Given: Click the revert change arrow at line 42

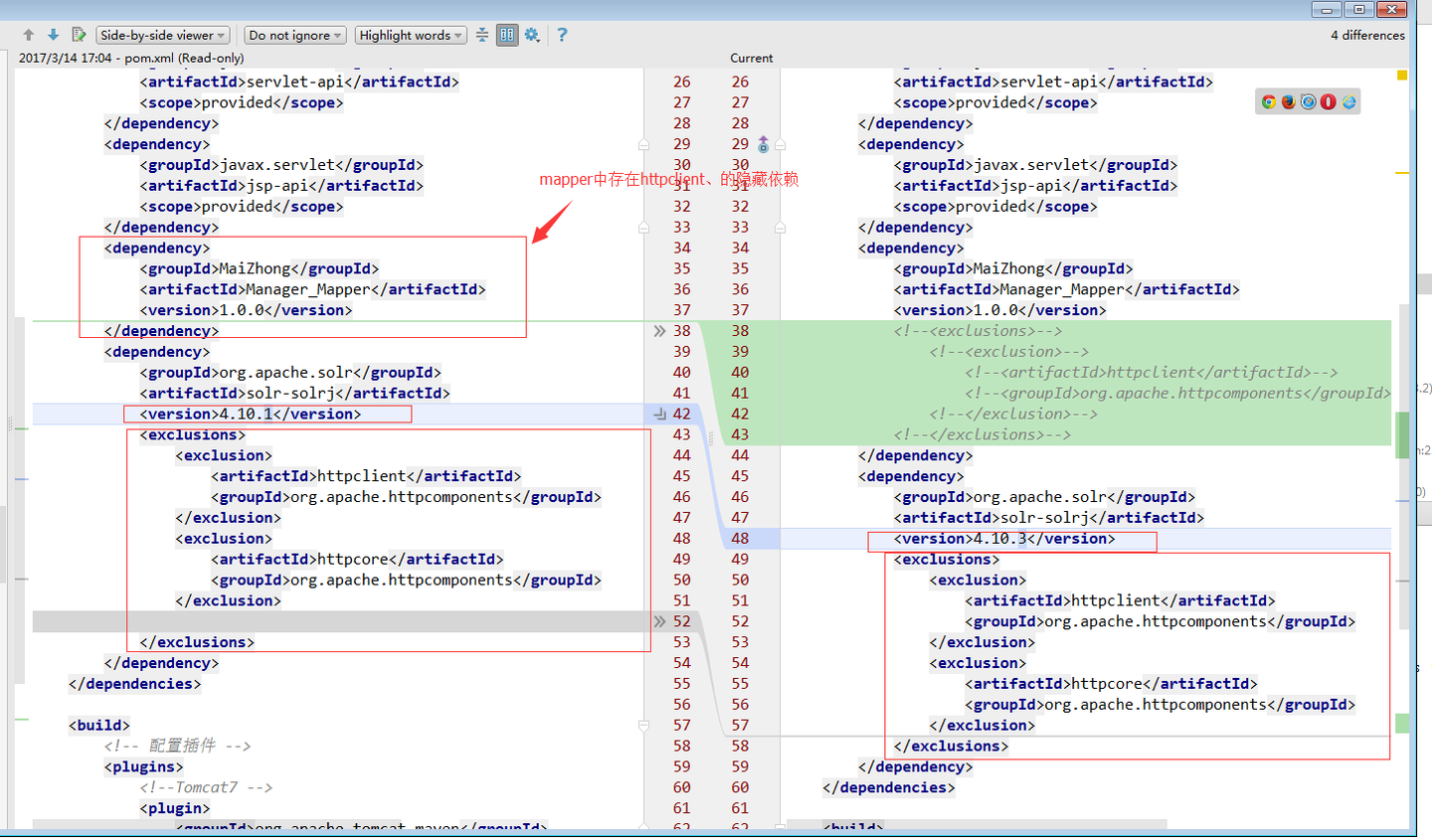Looking at the screenshot, I should (657, 413).
